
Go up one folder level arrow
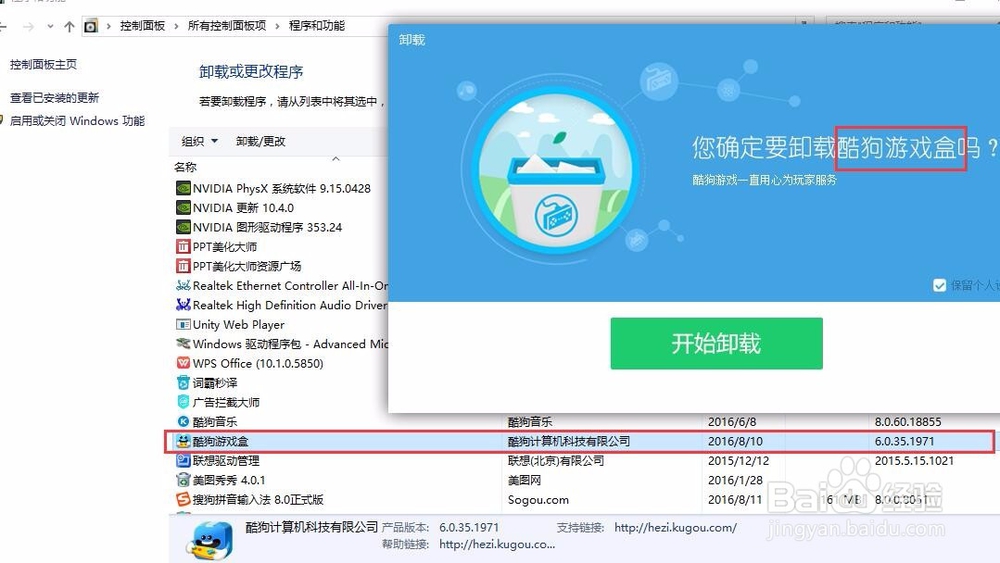click(70, 26)
